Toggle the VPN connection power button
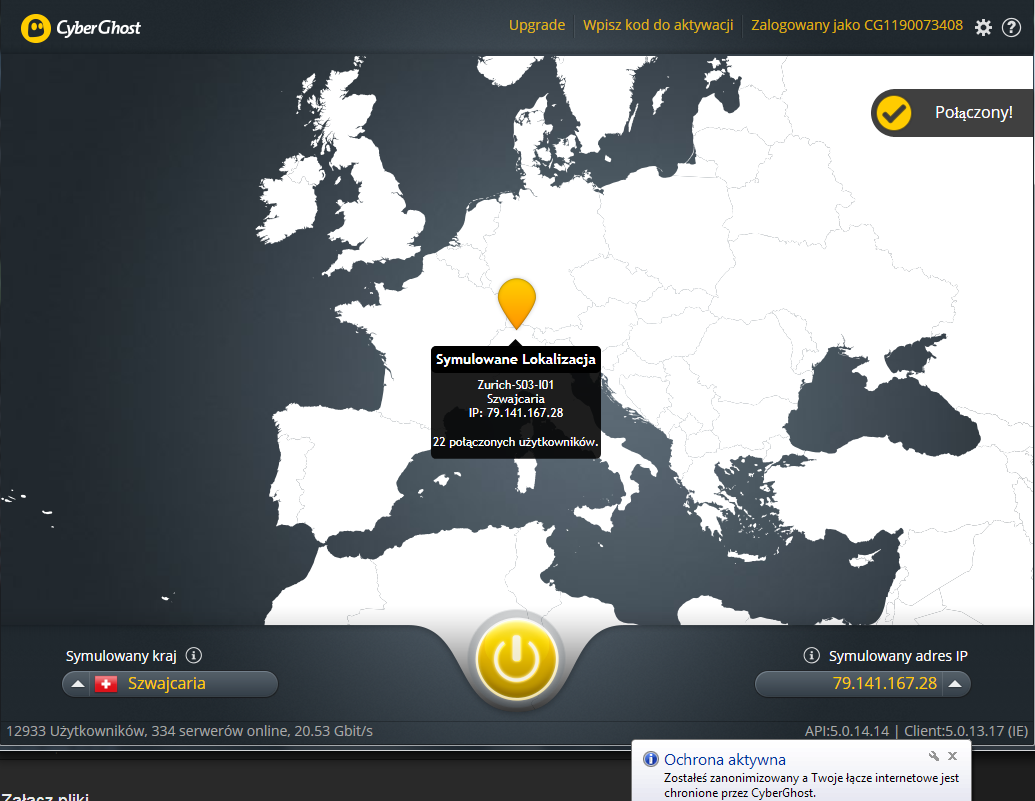 [516, 659]
